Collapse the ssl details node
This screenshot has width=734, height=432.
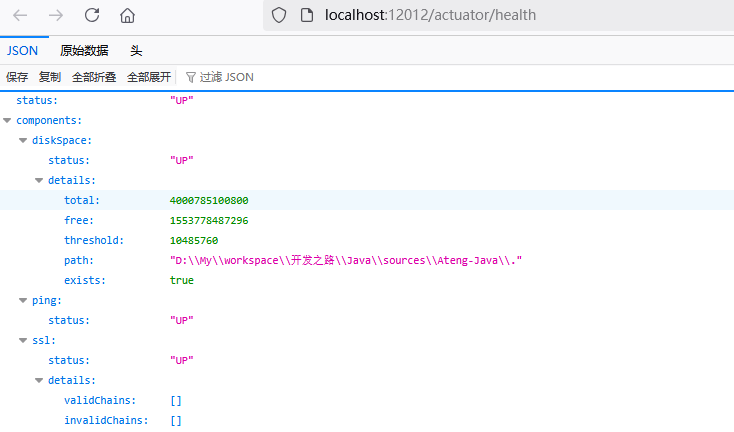[x=39, y=380]
